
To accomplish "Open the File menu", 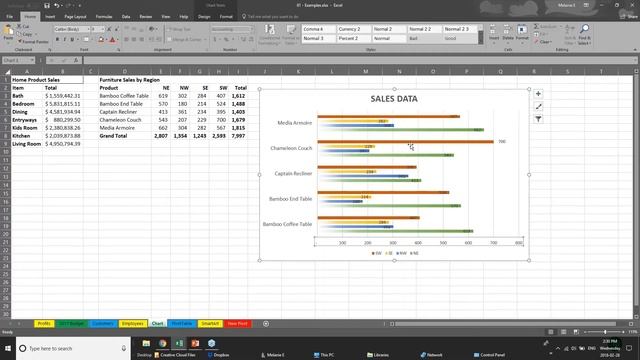I will pyautogui.click(x=9, y=17).
